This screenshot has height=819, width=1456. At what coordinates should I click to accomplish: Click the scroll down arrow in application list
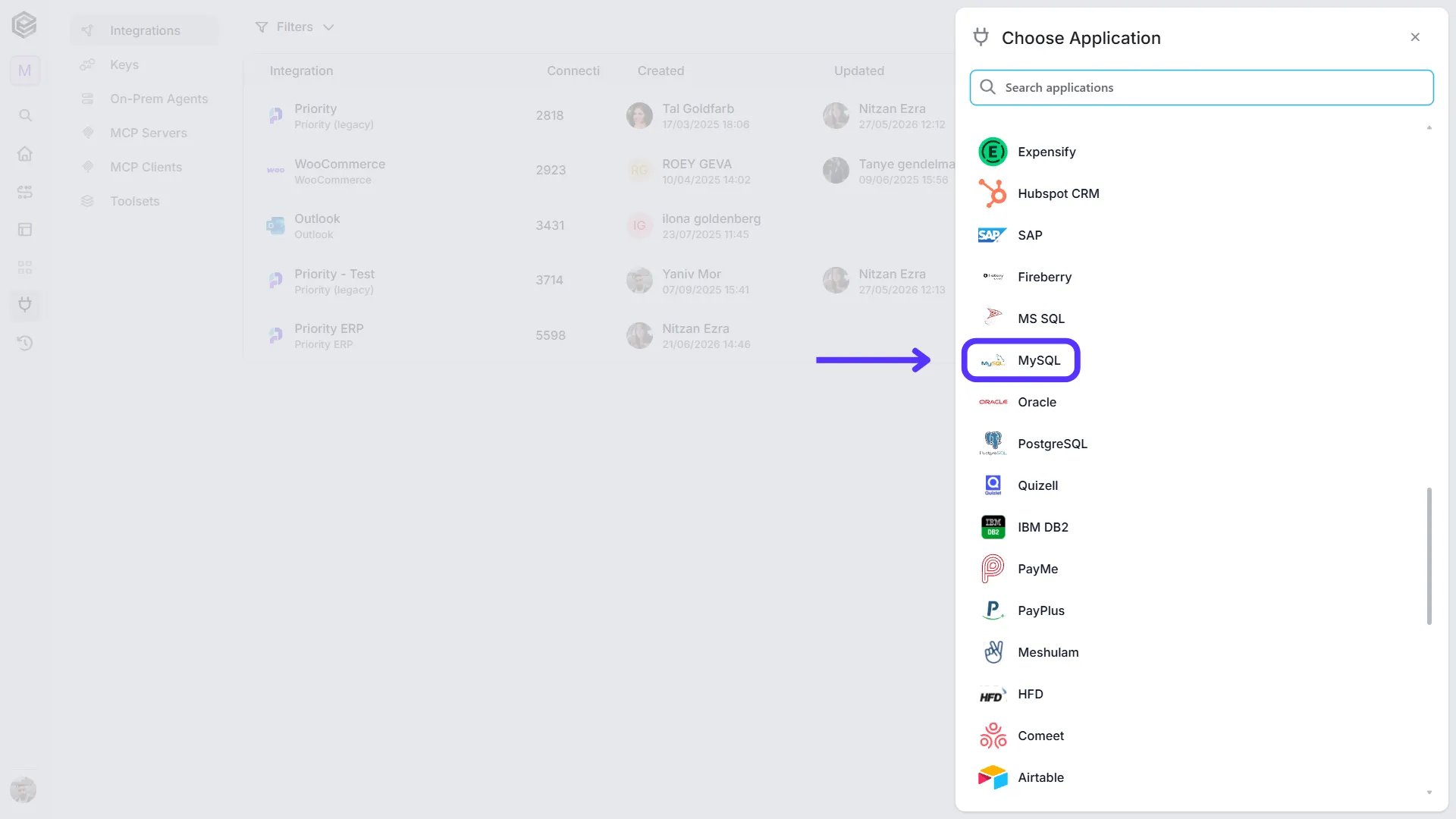[x=1429, y=792]
